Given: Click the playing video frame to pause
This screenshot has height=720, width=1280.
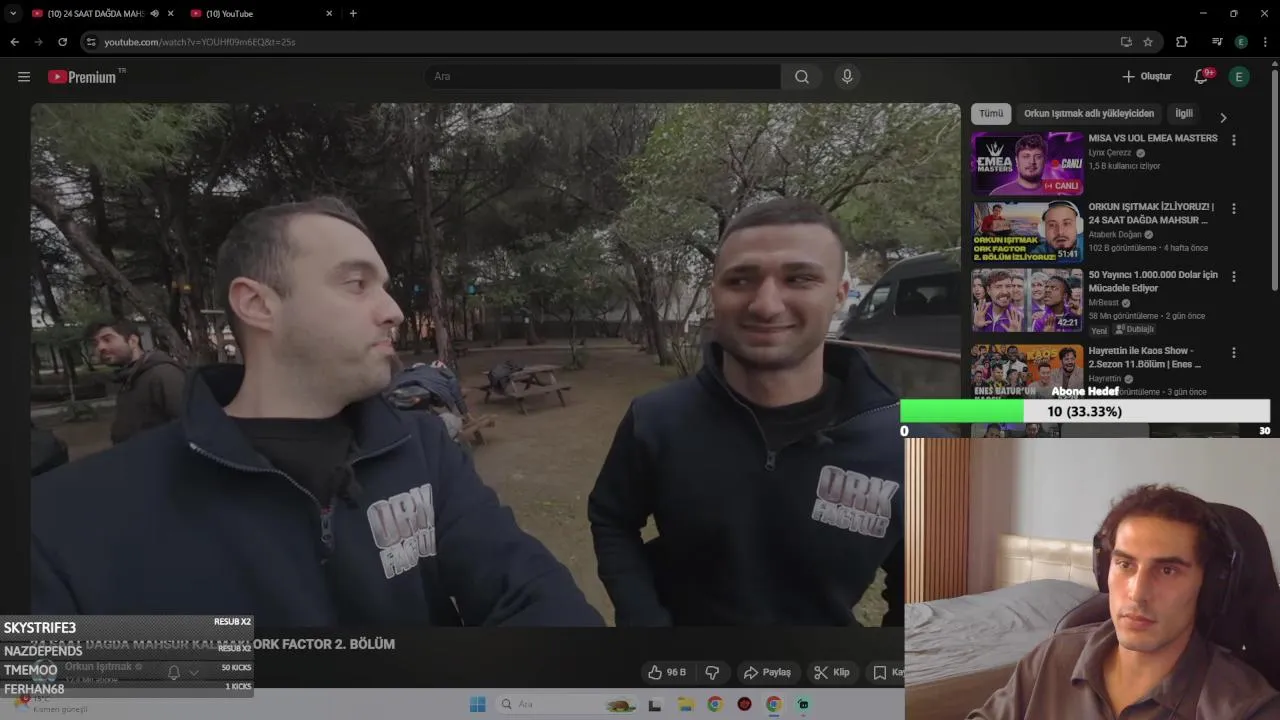Looking at the screenshot, I should 496,364.
